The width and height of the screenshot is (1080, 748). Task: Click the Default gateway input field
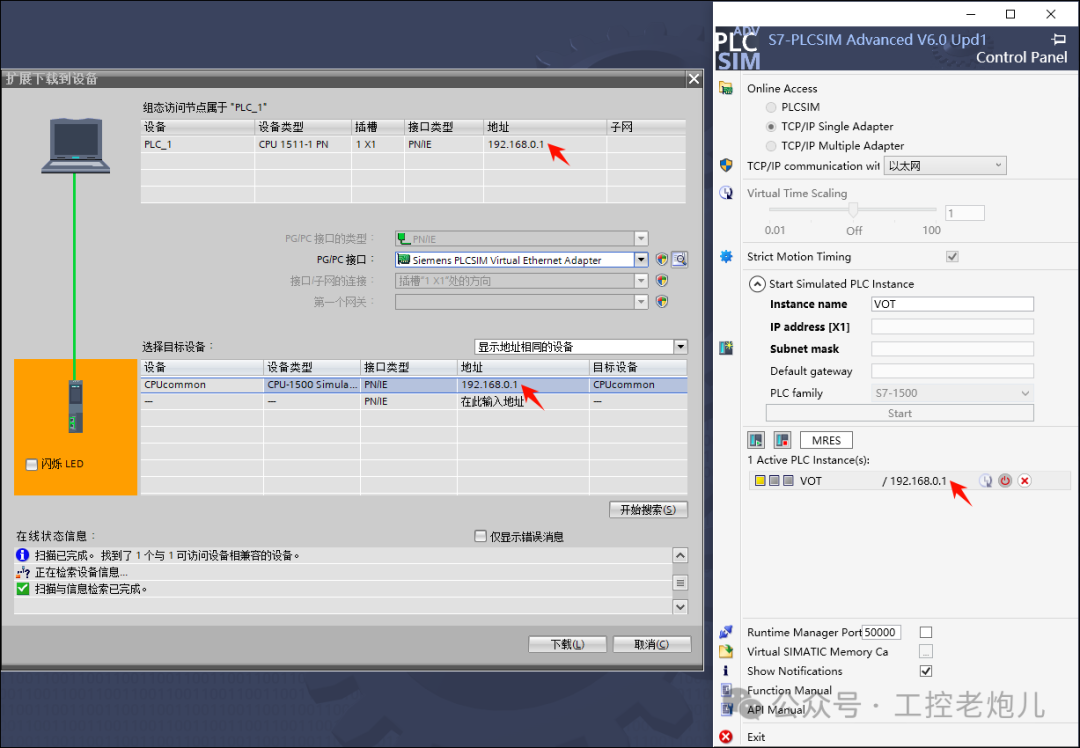[953, 371]
